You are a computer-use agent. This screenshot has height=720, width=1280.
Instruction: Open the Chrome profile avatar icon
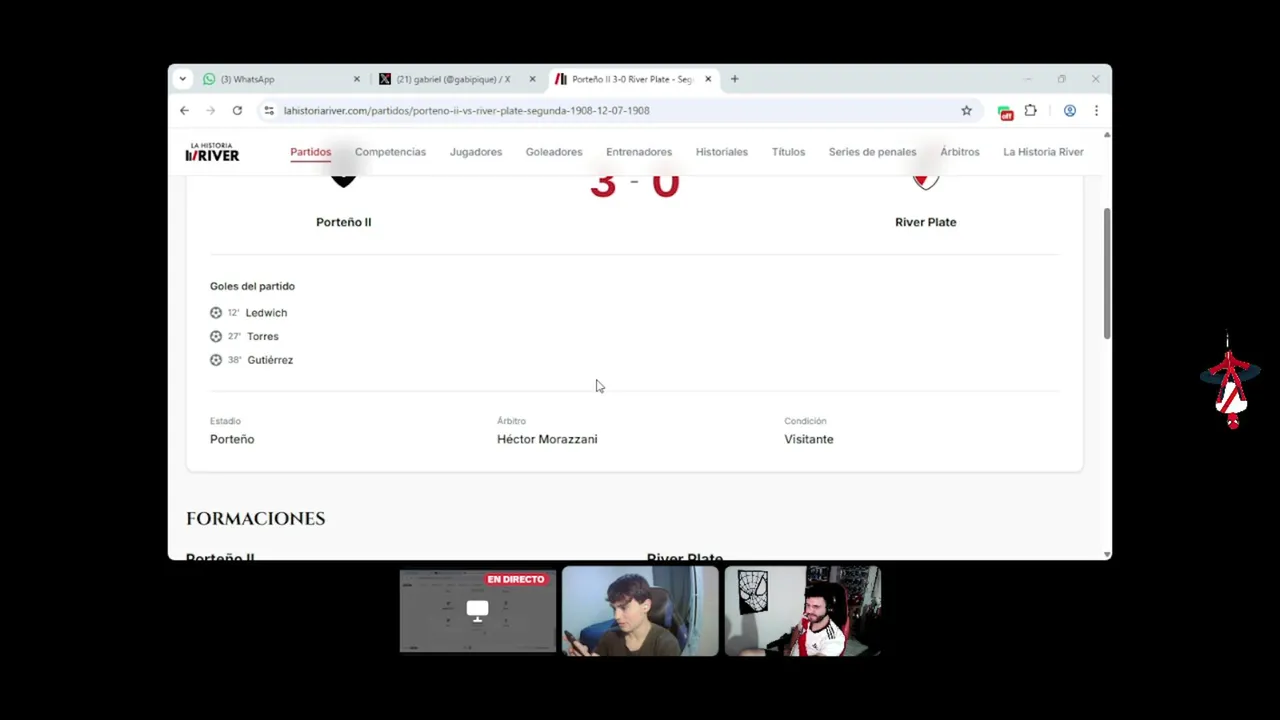[x=1069, y=111]
